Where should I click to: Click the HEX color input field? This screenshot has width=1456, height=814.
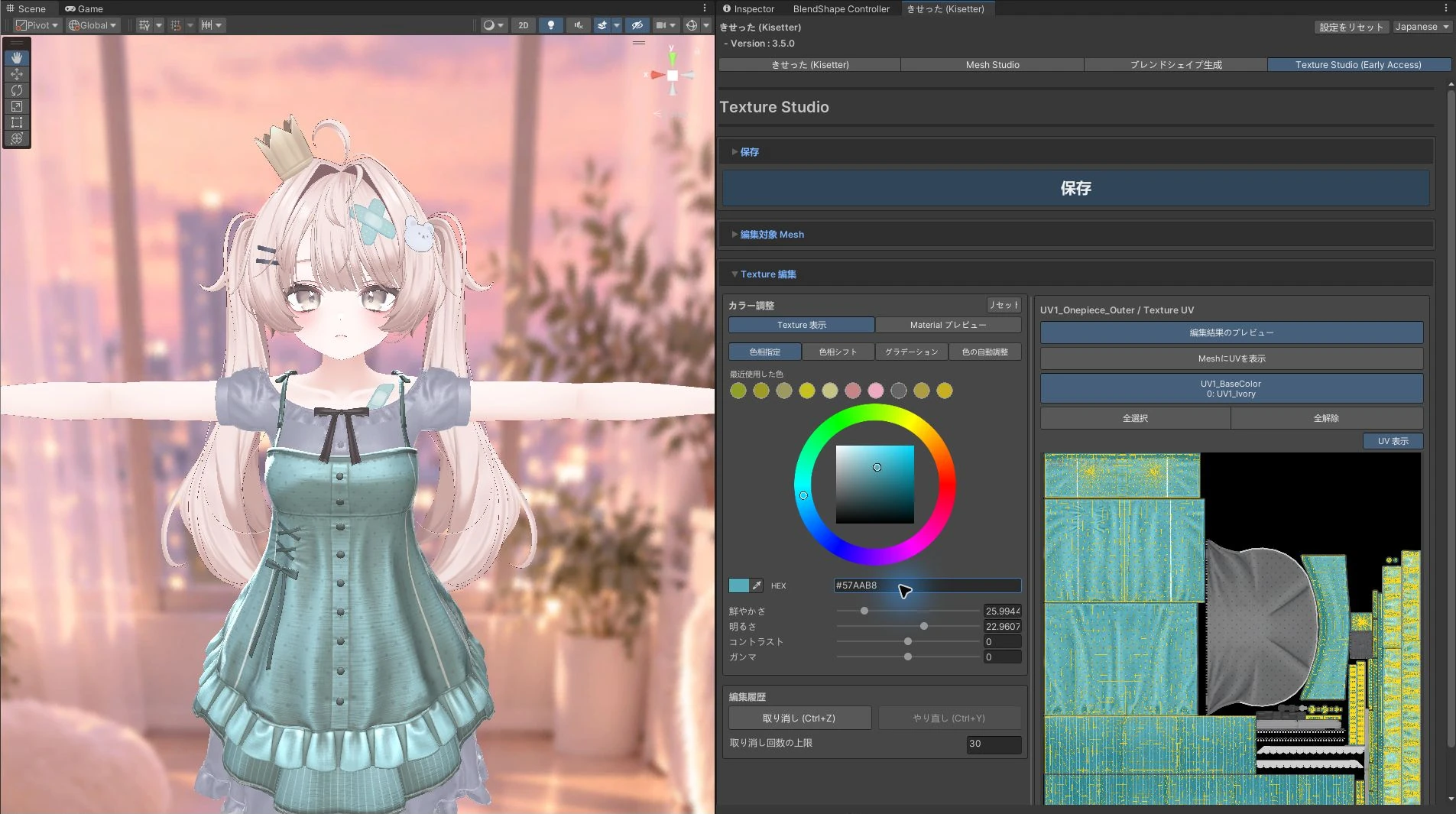pyautogui.click(x=927, y=585)
